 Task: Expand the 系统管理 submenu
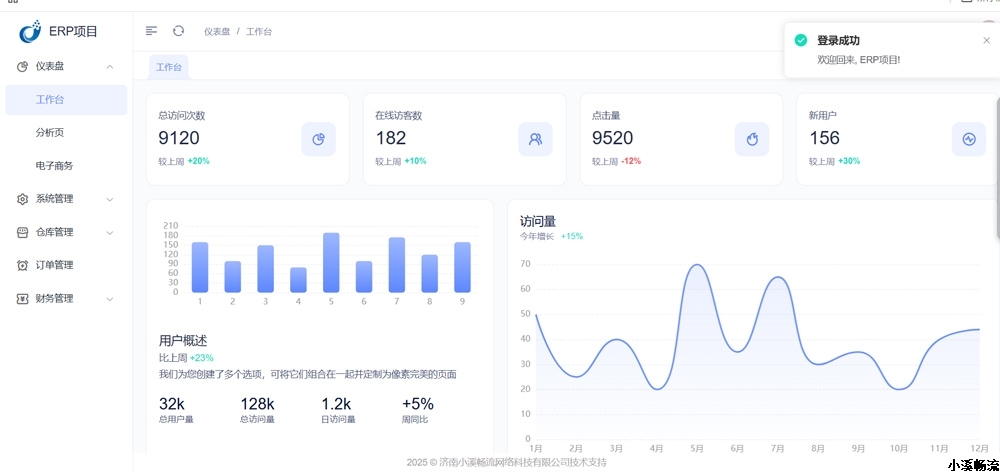(110, 199)
